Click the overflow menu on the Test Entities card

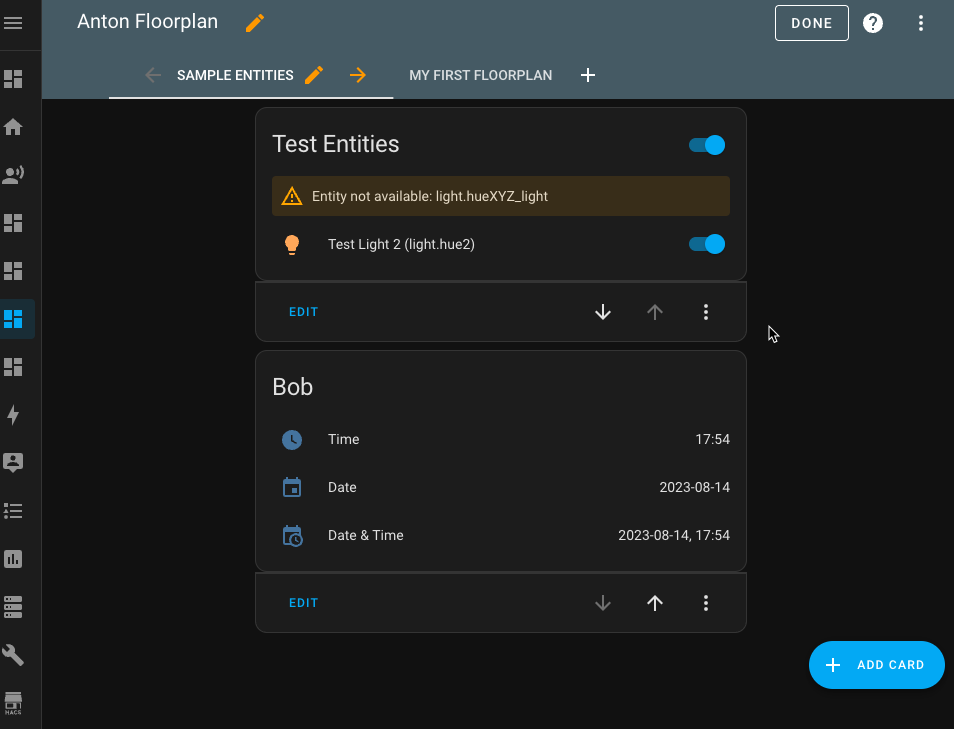pyautogui.click(x=706, y=311)
